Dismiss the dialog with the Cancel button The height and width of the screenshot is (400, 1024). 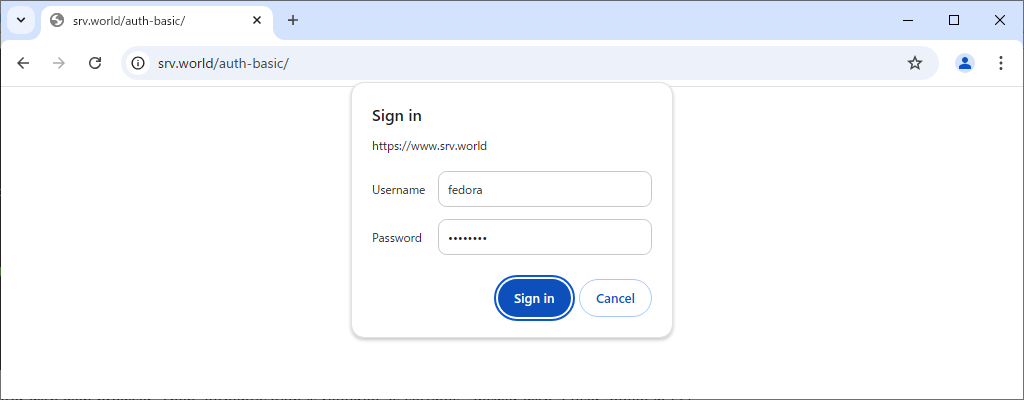(x=615, y=299)
